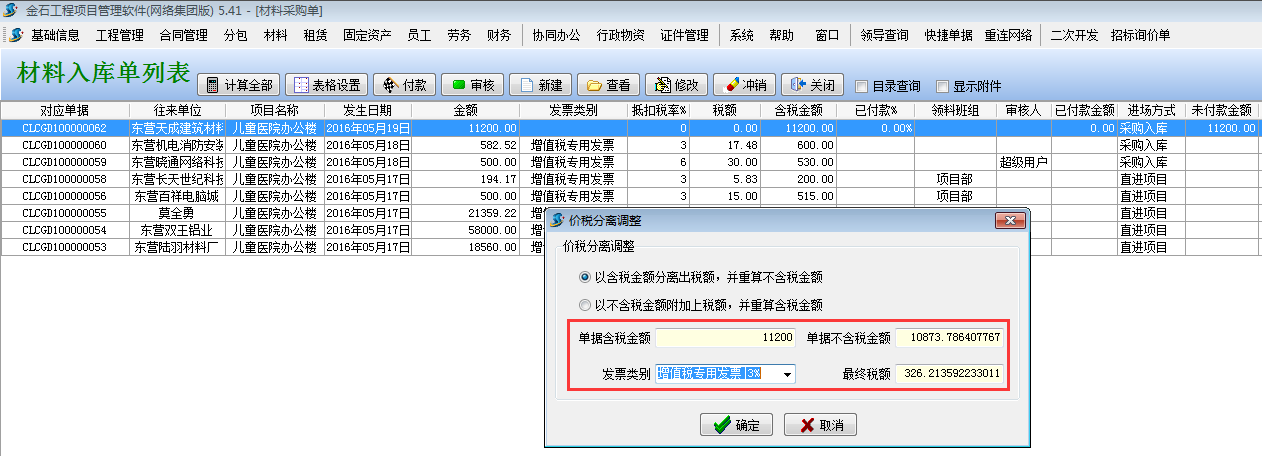Expand the 发票类别 invoice type dropdown
The width and height of the screenshot is (1262, 456).
point(788,374)
